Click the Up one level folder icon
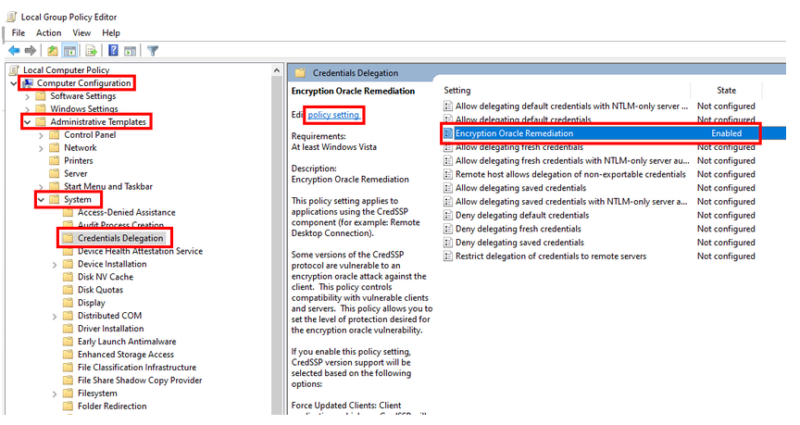 [53, 51]
